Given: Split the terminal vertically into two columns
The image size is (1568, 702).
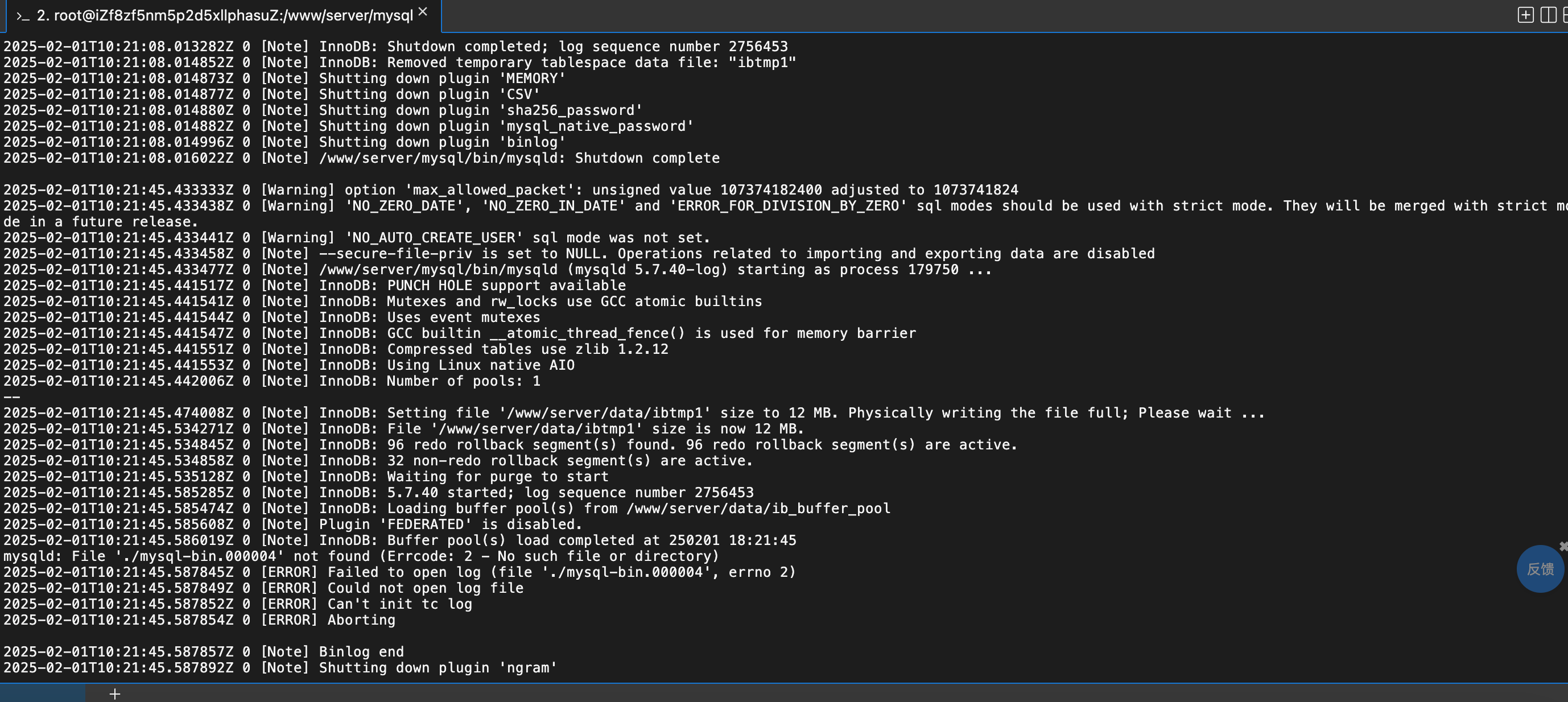Looking at the screenshot, I should point(1548,15).
